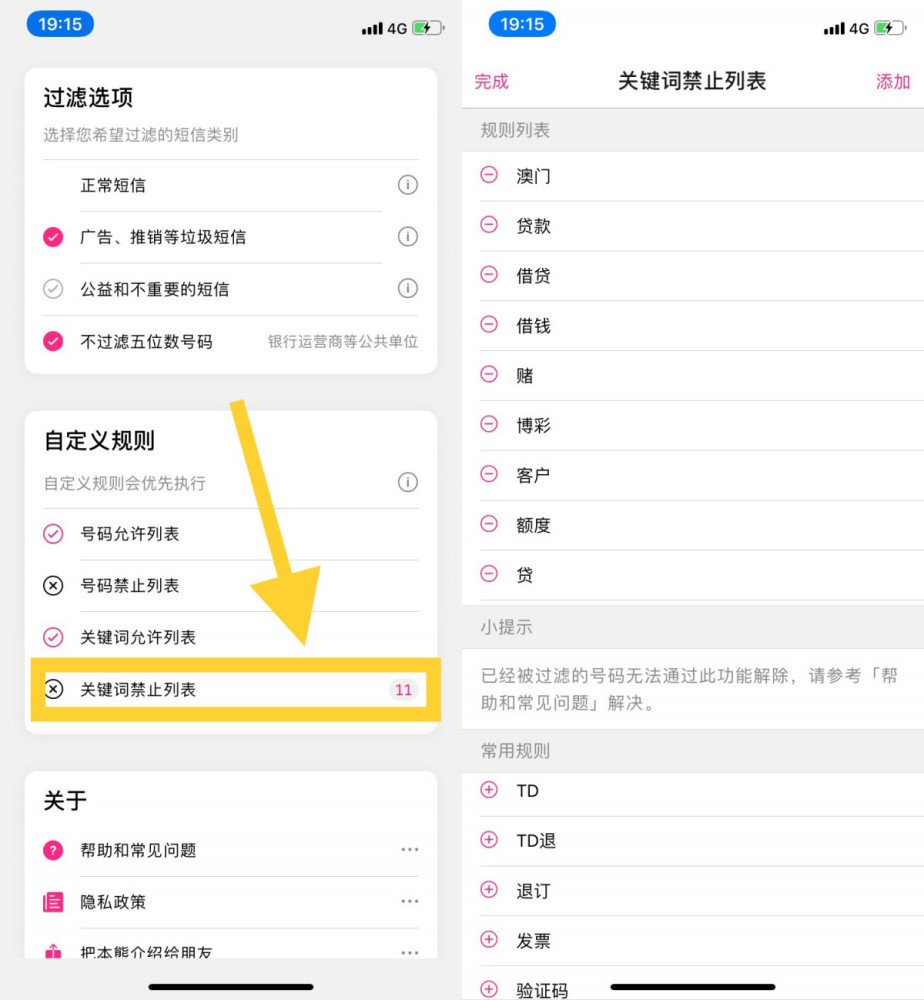Select 关键词允许列表 row
The height and width of the screenshot is (1000, 924).
231,637
